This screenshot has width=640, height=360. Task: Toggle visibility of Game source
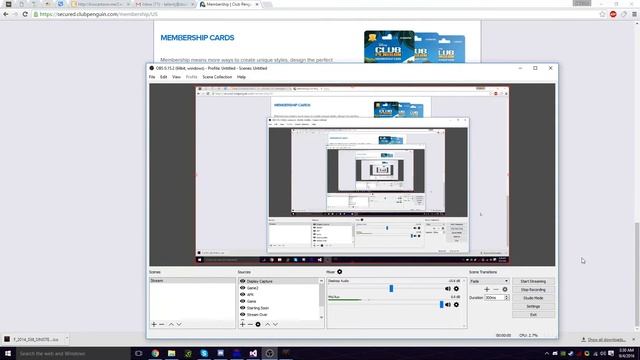pyautogui.click(x=242, y=301)
